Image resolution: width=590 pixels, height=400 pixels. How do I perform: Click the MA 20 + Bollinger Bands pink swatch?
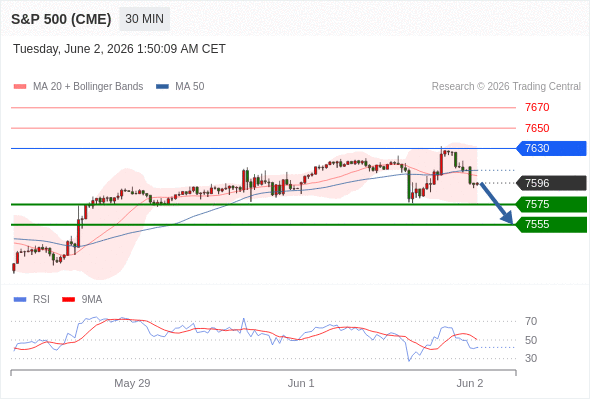20,87
